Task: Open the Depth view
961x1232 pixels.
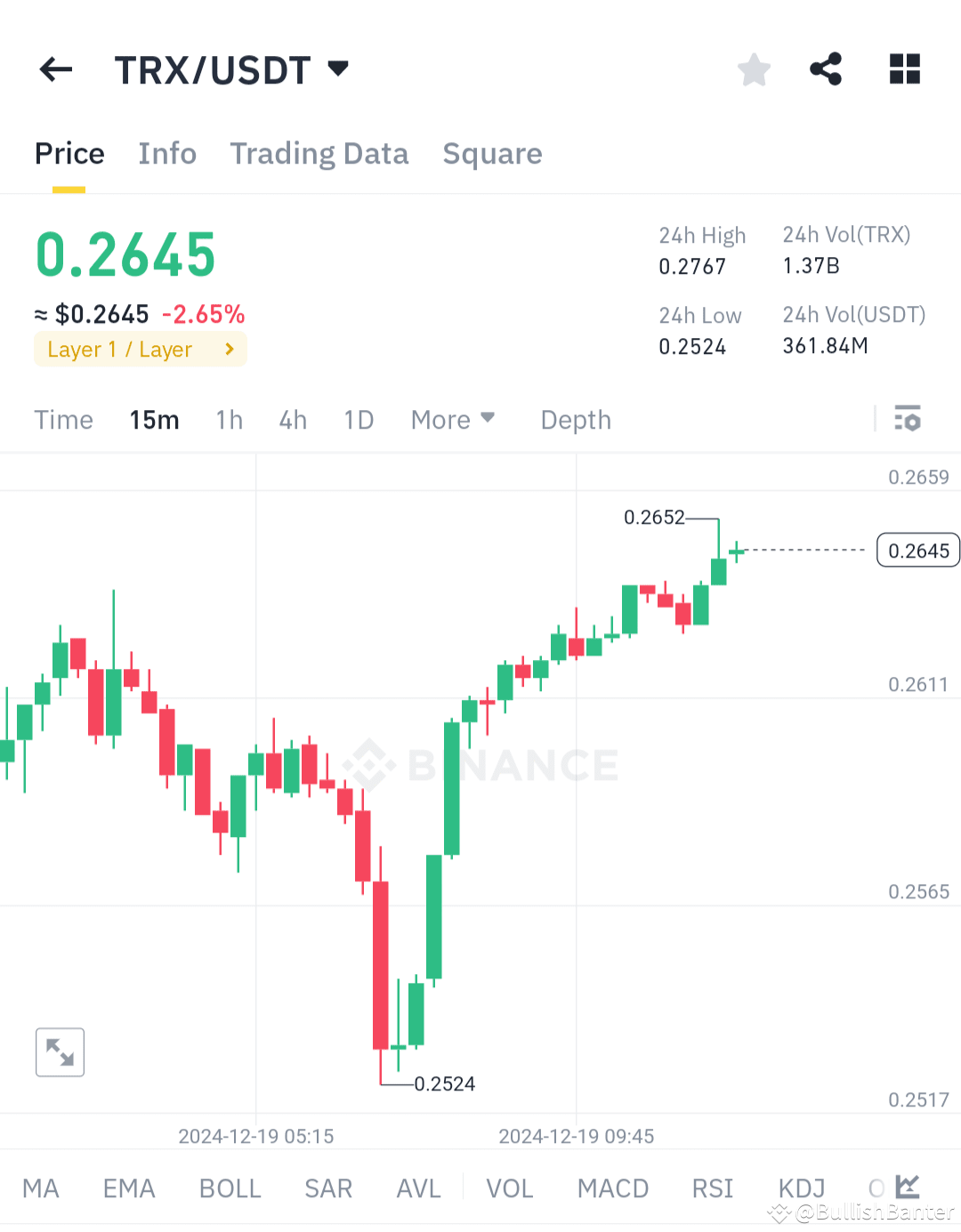Action: point(575,419)
